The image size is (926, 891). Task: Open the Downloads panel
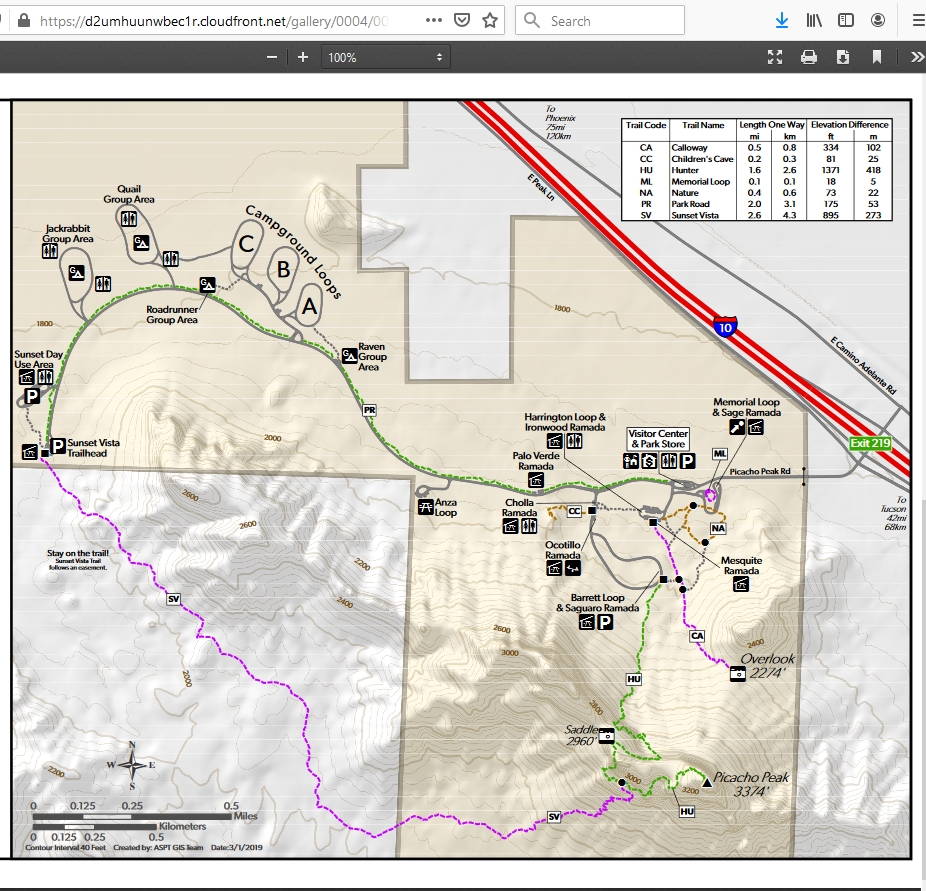(782, 20)
